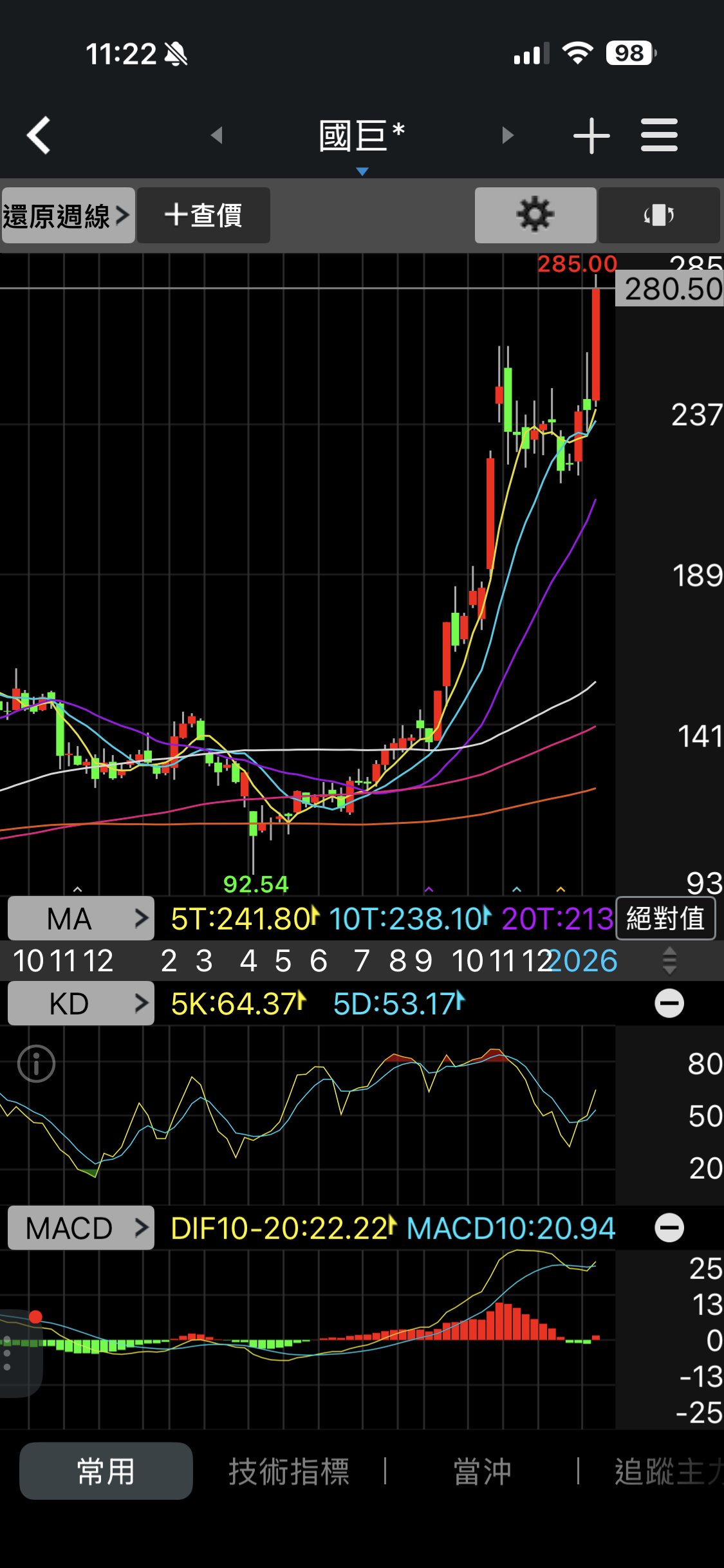Viewport: 724px width, 1568px height.
Task: Open the 還原週線 period dropdown
Action: pyautogui.click(x=68, y=215)
